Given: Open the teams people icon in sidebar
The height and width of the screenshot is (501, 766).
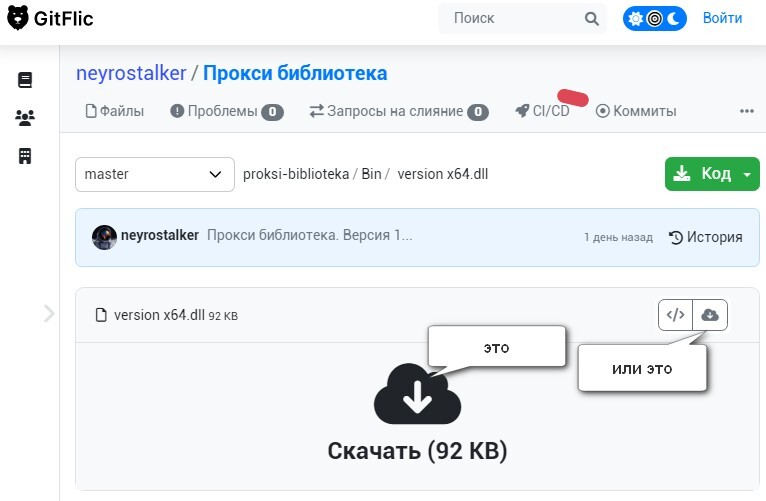Looking at the screenshot, I should click(x=25, y=118).
